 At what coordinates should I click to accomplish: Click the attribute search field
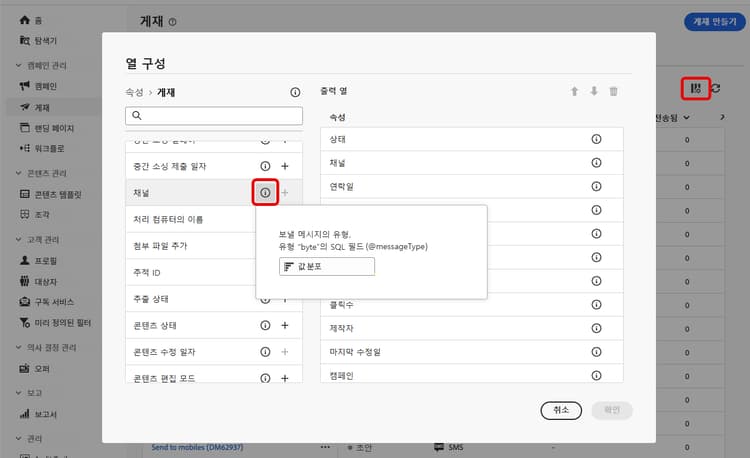coord(214,116)
